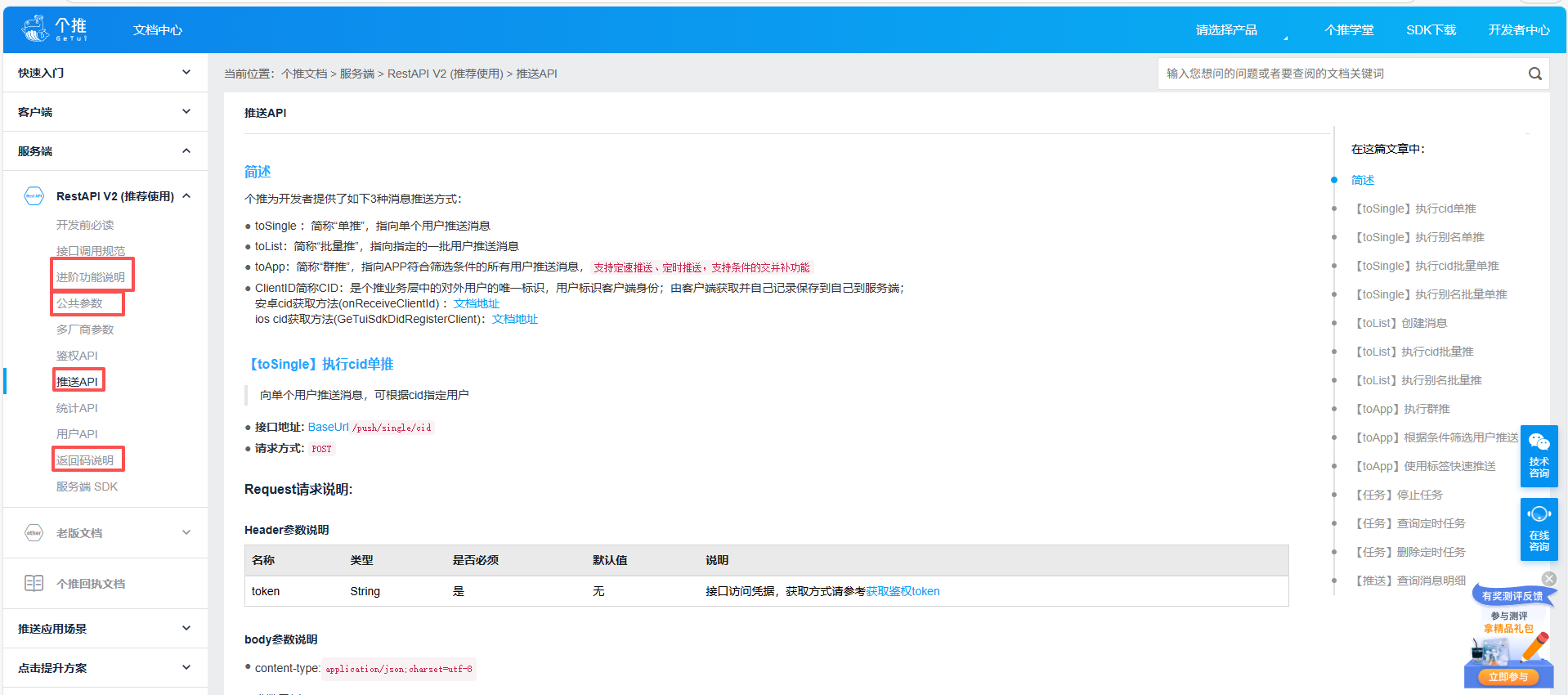
Task: Click the RestAPI V2 round icon
Action: (x=34, y=196)
